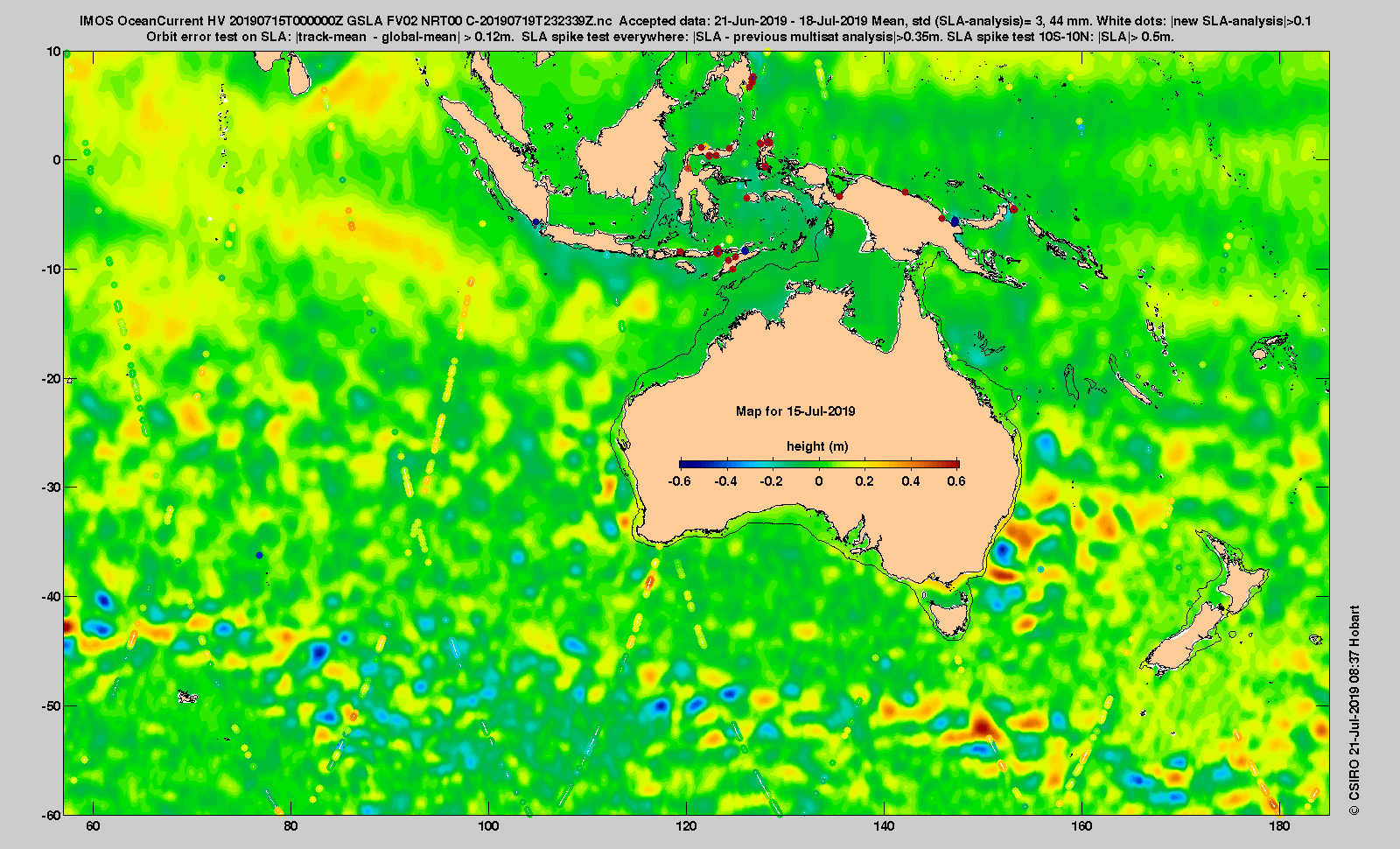This screenshot has width=1400, height=849.
Task: Click the -0.2 colorbar tick label
Action: pos(772,481)
